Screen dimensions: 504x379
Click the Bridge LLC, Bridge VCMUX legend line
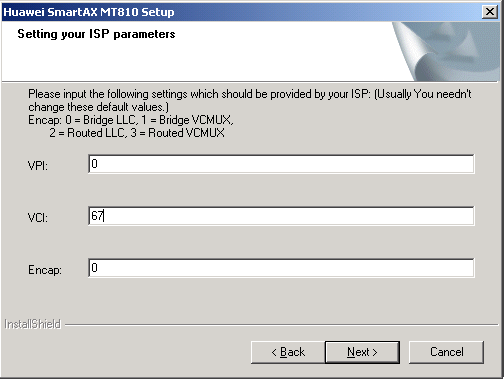pyautogui.click(x=131, y=120)
